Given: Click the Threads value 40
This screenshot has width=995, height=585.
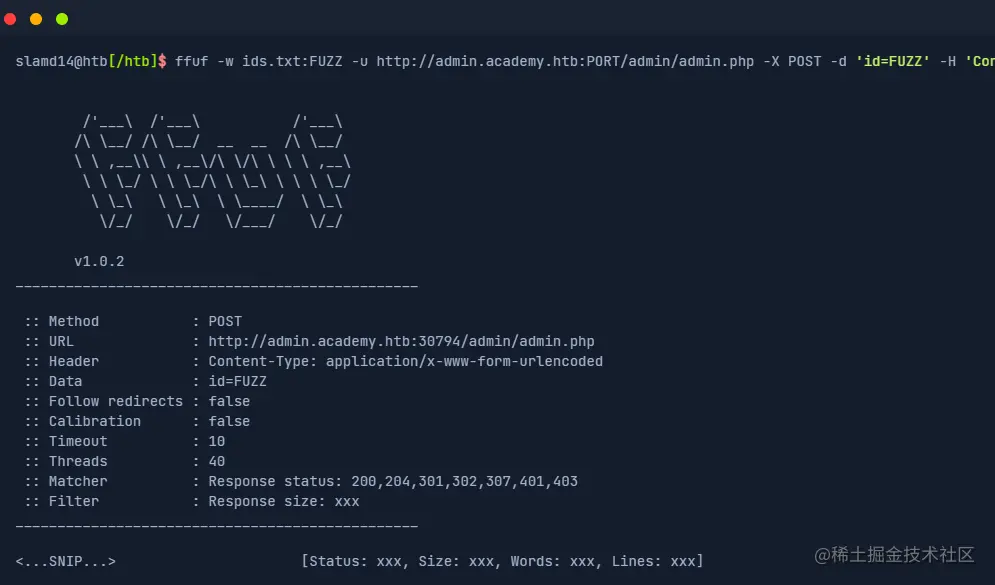Looking at the screenshot, I should (217, 462).
